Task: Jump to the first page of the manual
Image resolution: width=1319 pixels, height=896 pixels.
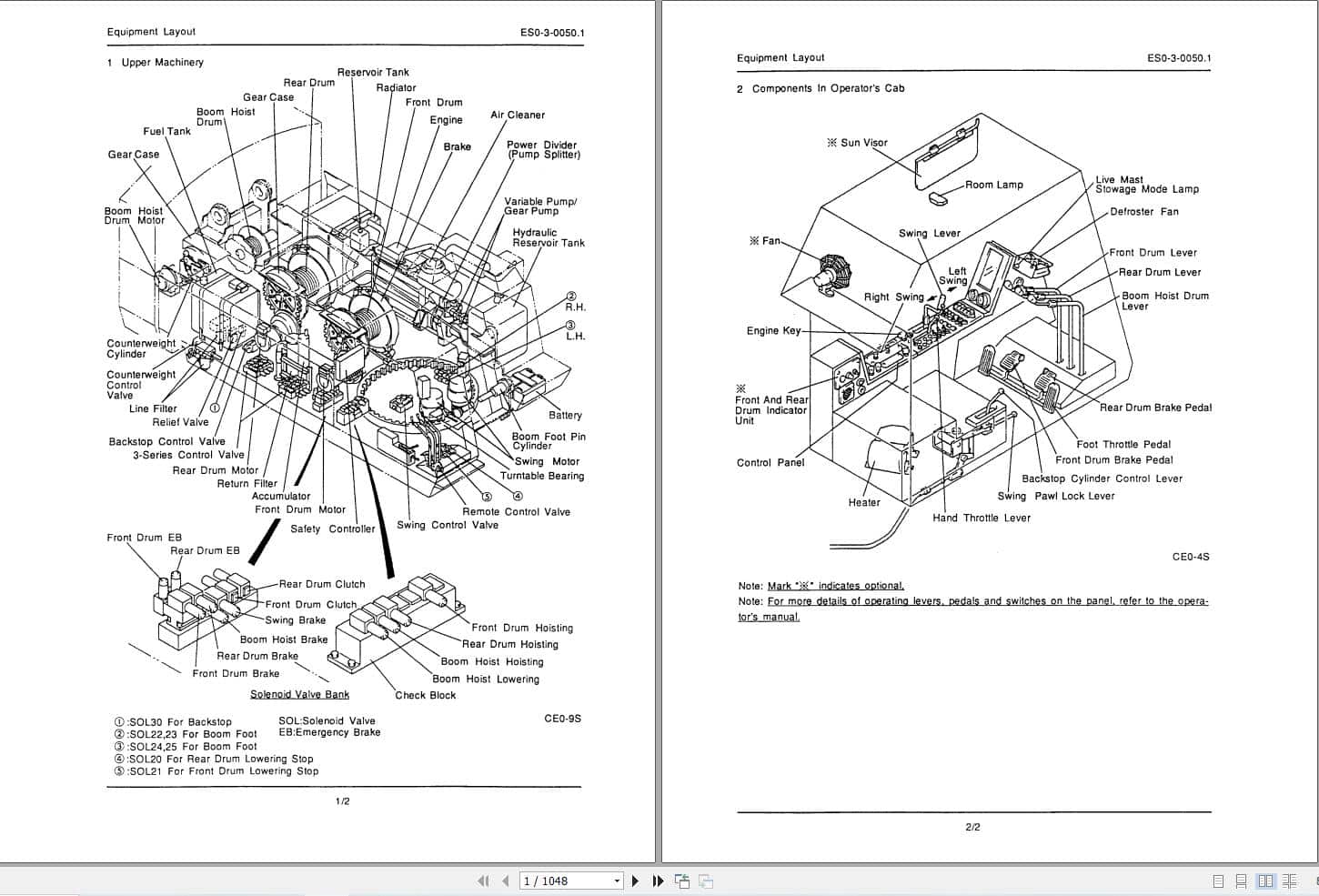Action: (483, 881)
